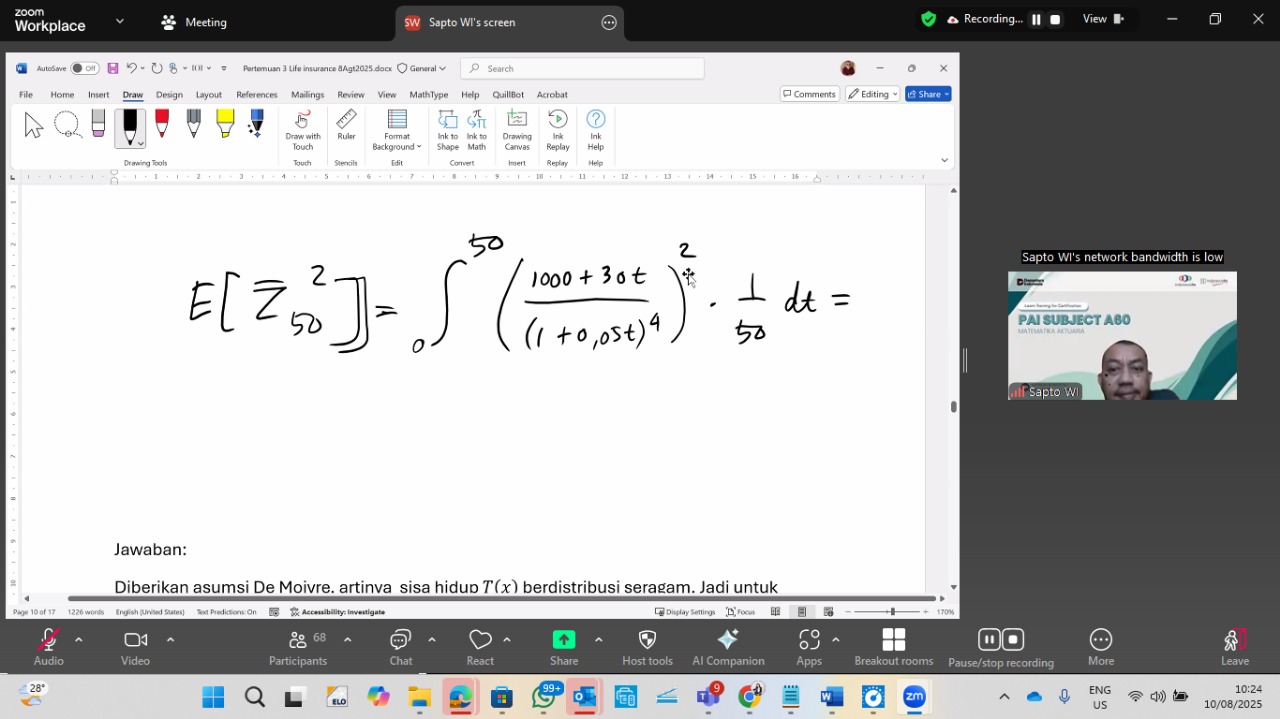Expand Zoom Participants options arrow
This screenshot has height=719, width=1280.
[x=347, y=640]
